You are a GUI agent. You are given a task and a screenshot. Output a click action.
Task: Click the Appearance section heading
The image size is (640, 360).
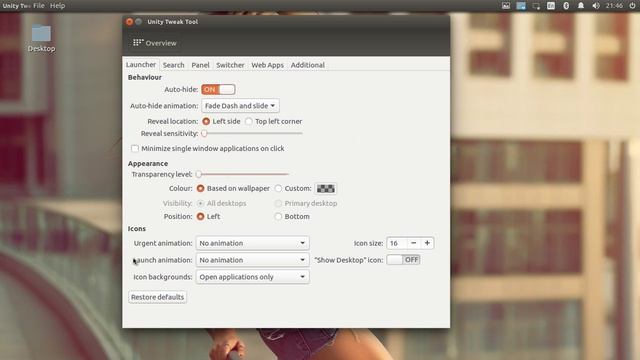[148, 163]
